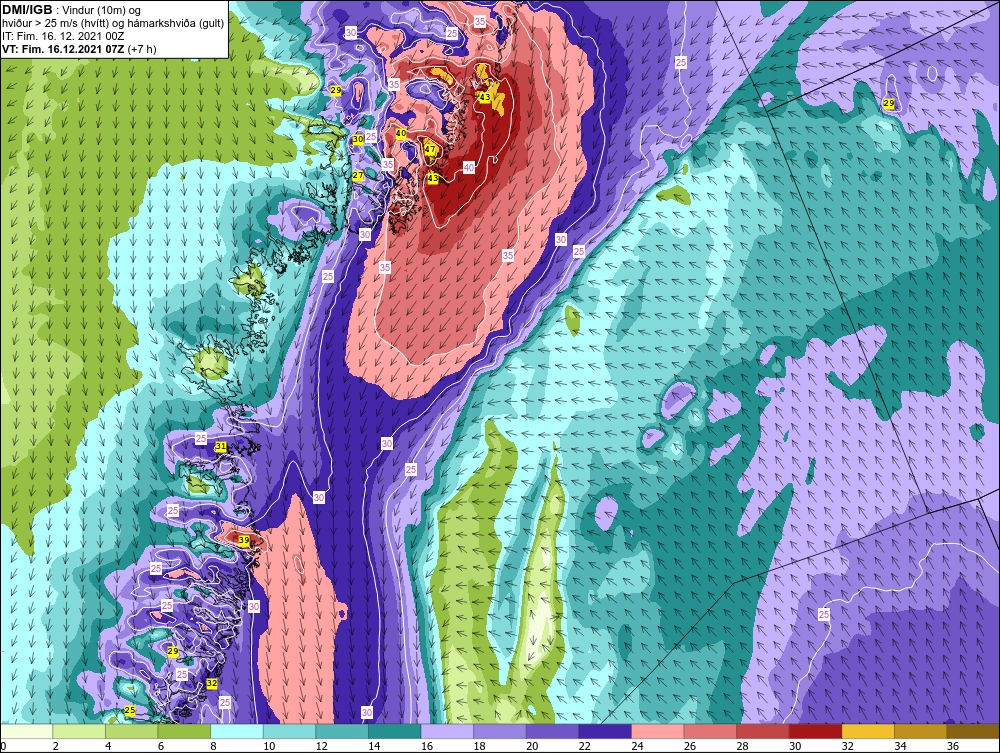Pick the 20–22 m/s purple legend swatch

(552, 731)
